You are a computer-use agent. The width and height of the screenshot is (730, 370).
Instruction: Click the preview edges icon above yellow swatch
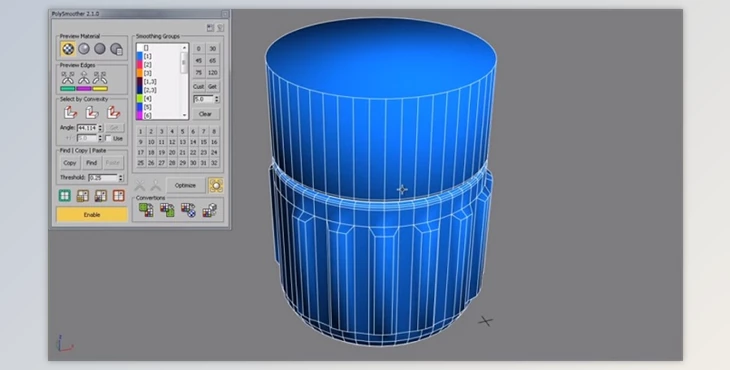pos(100,78)
